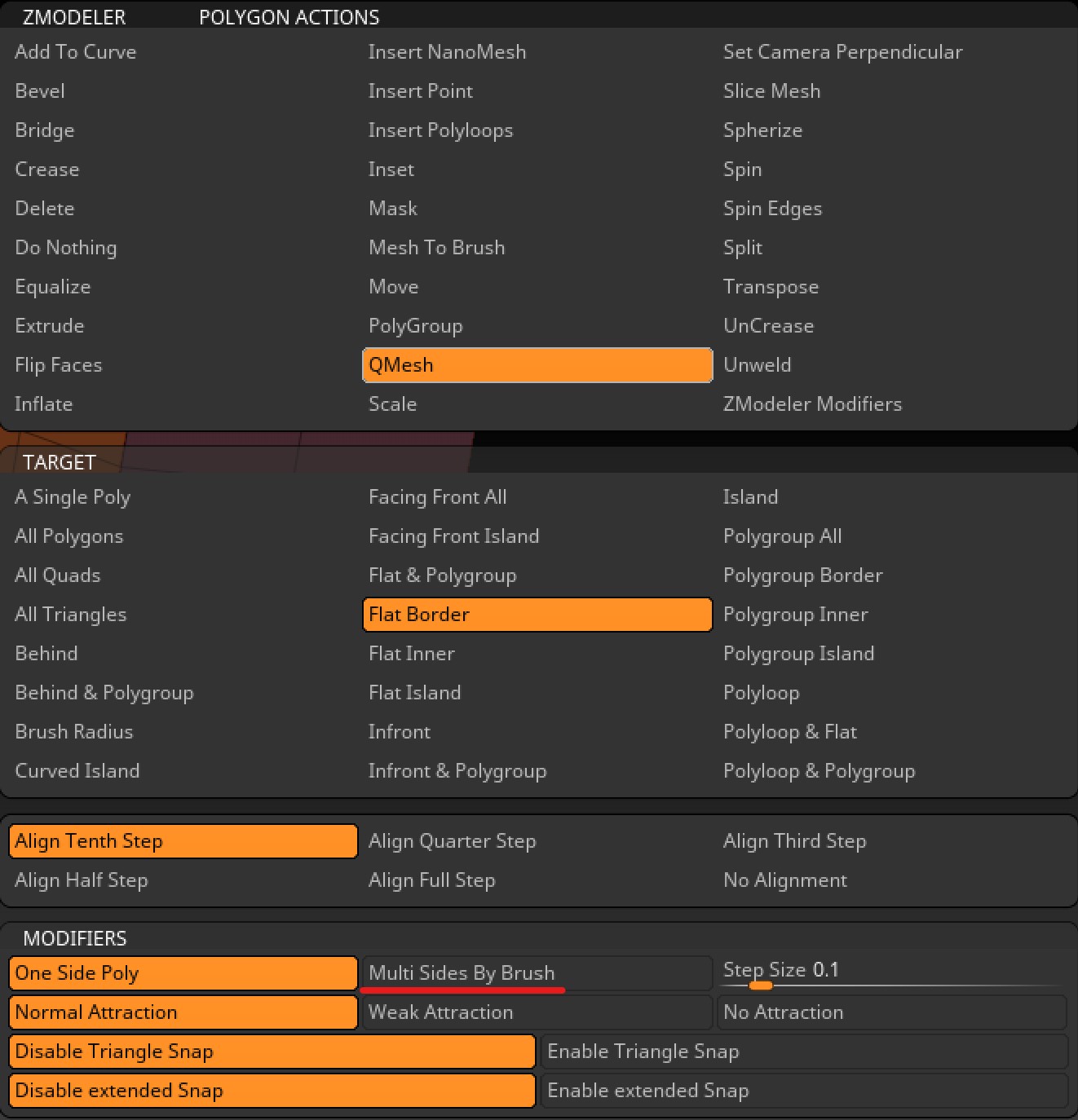This screenshot has height=1120, width=1078.
Task: Choose the Bevel polygon action
Action: click(40, 90)
